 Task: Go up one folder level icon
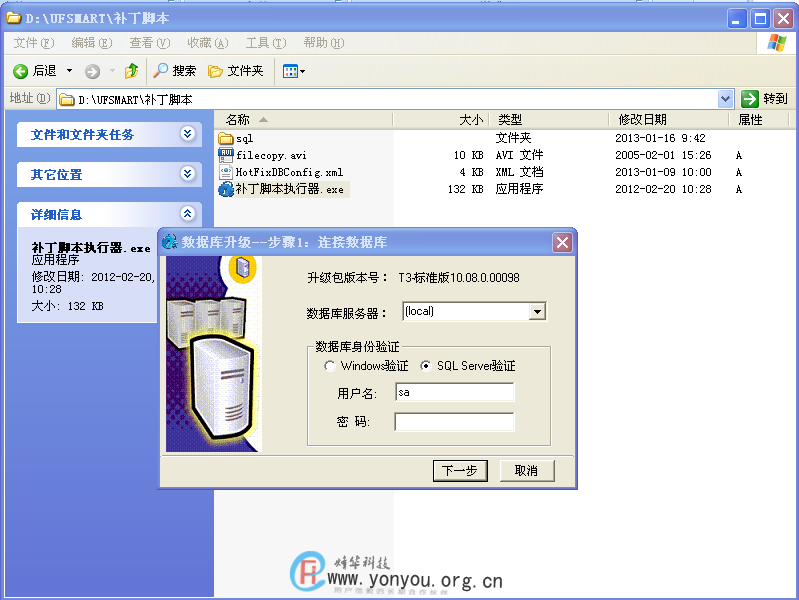[131, 71]
